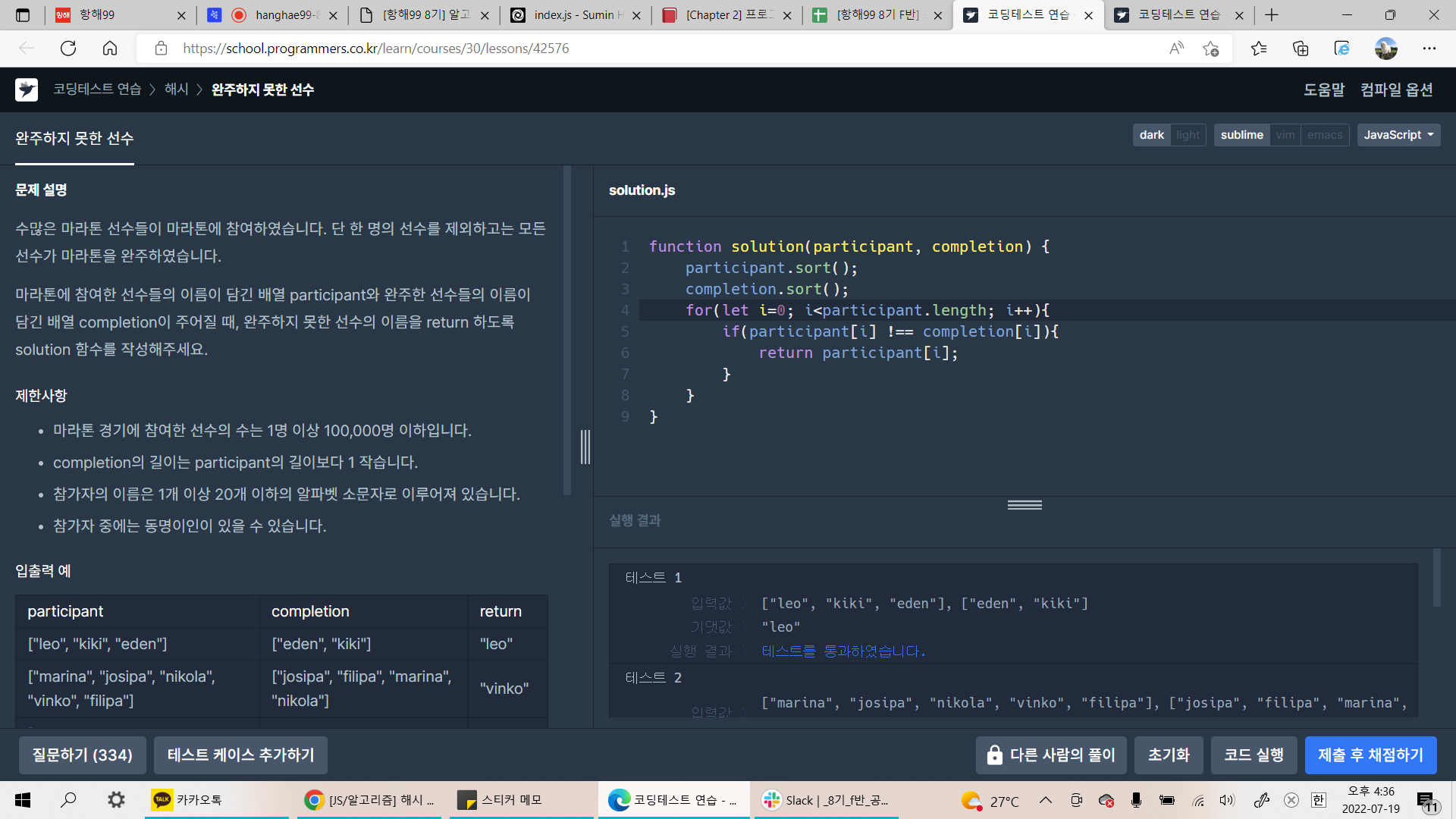This screenshot has width=1456, height=819.
Task: Open 컴파일 옵션 menu
Action: (x=1396, y=89)
